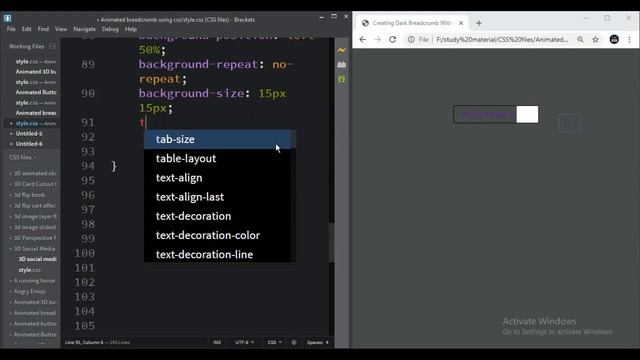
Task: Expand the 3d flip cart folder
Action: click(33, 206)
